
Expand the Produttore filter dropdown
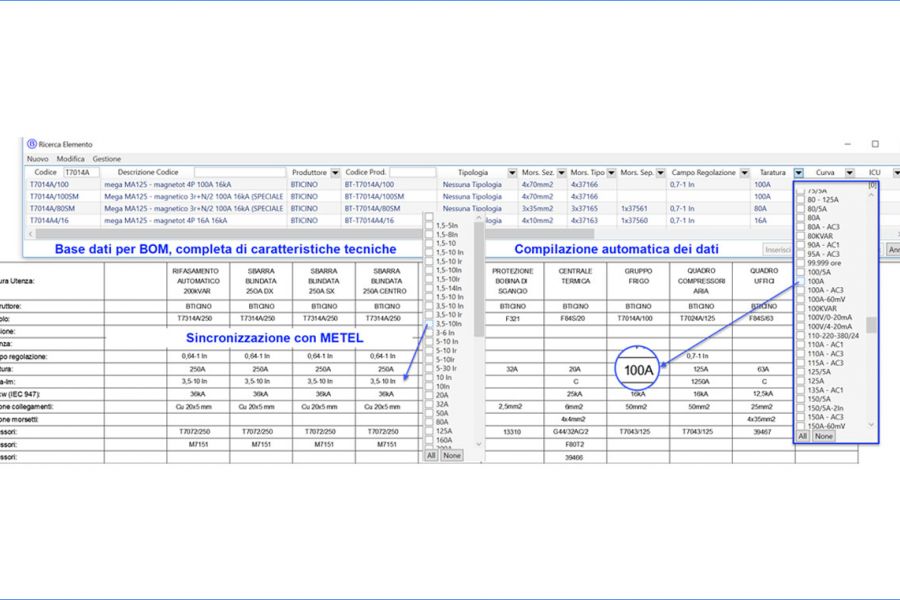coord(335,173)
